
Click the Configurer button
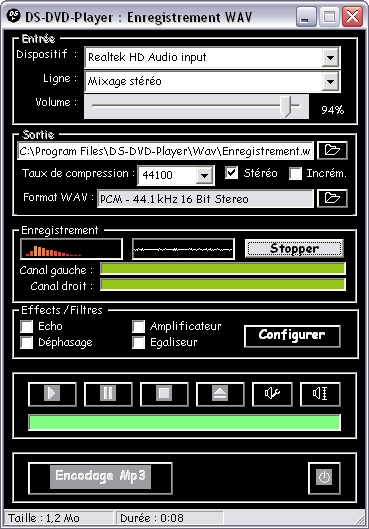pyautogui.click(x=292, y=336)
